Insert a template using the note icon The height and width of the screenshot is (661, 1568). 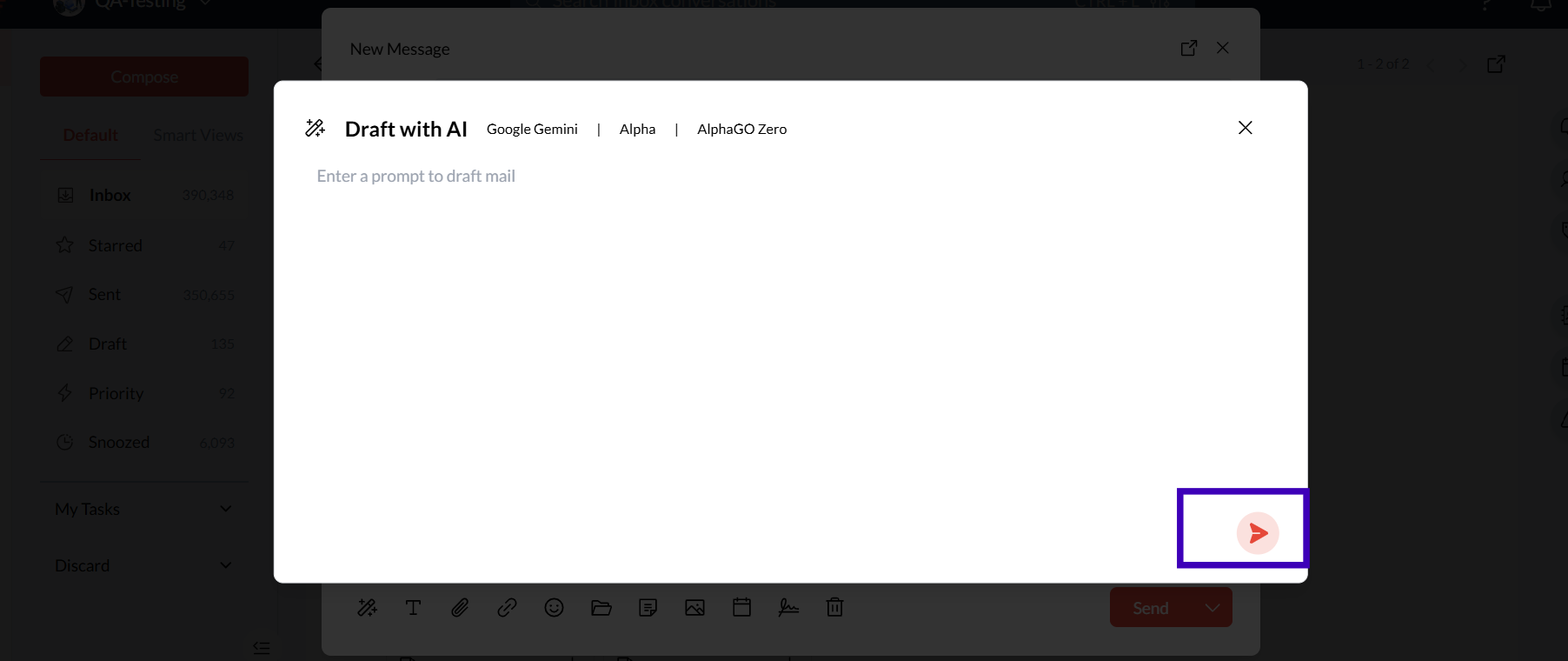tap(648, 607)
